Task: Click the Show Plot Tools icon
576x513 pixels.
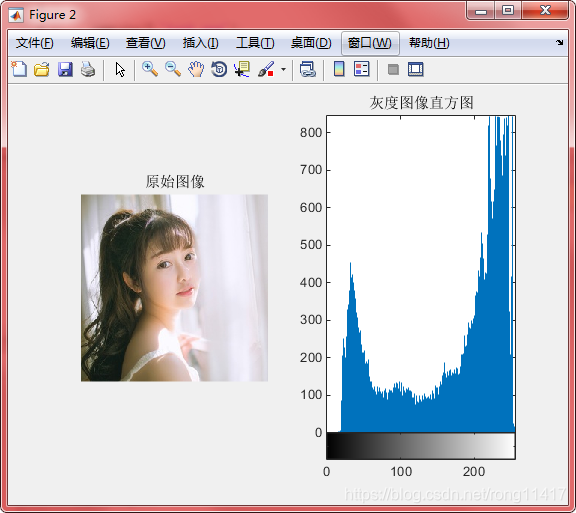Action: click(416, 69)
